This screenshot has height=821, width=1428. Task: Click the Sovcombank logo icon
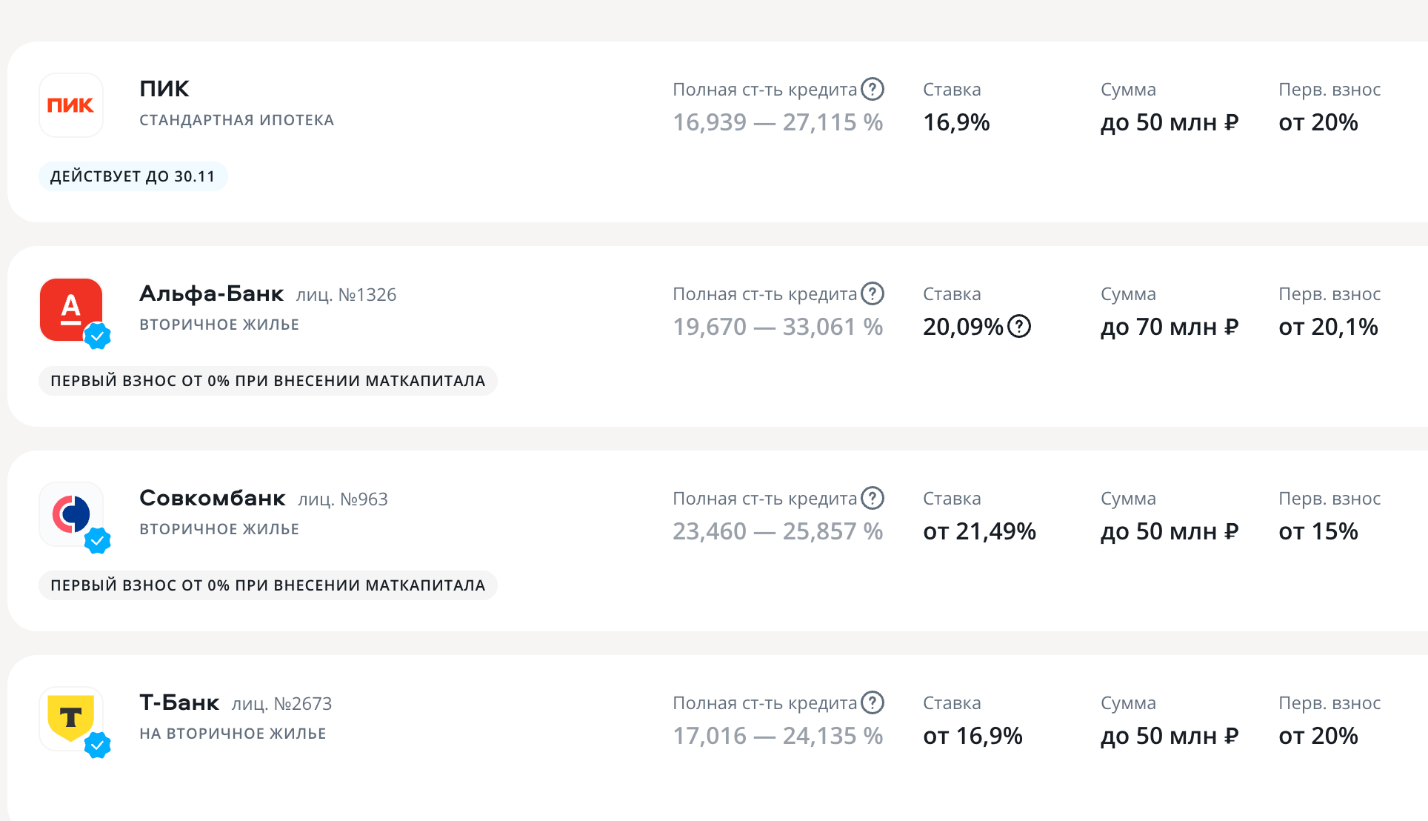(71, 514)
